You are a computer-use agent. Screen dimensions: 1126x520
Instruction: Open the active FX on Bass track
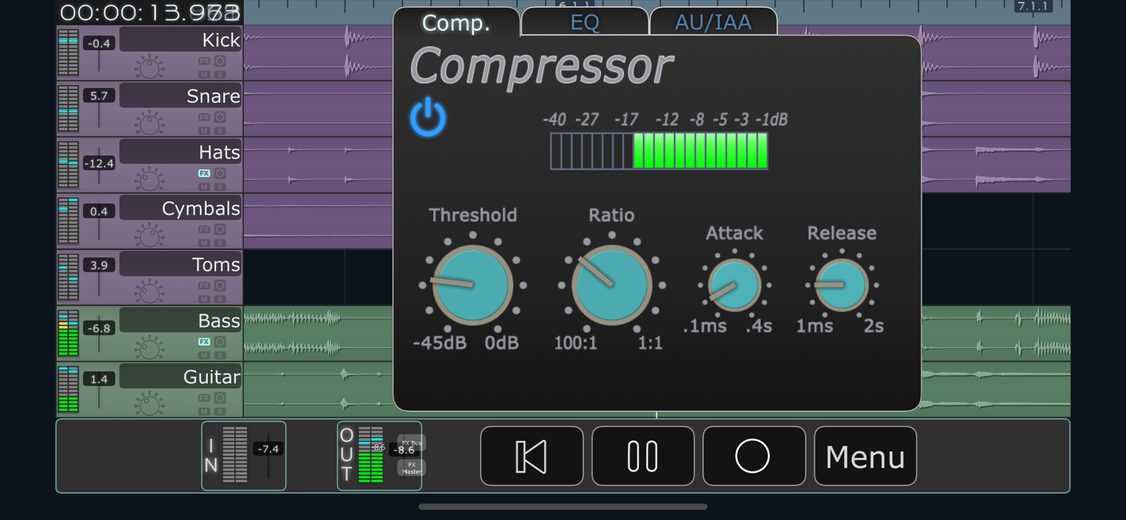click(204, 342)
